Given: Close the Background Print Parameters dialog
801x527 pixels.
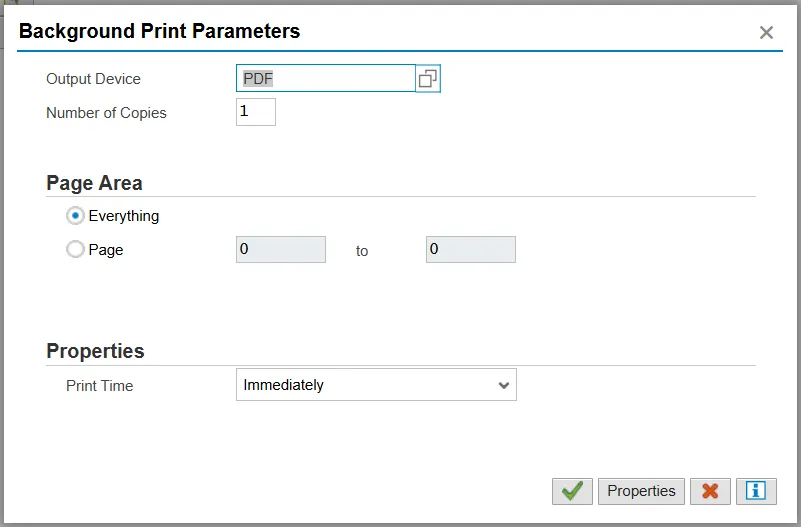Looking at the screenshot, I should point(766,32).
